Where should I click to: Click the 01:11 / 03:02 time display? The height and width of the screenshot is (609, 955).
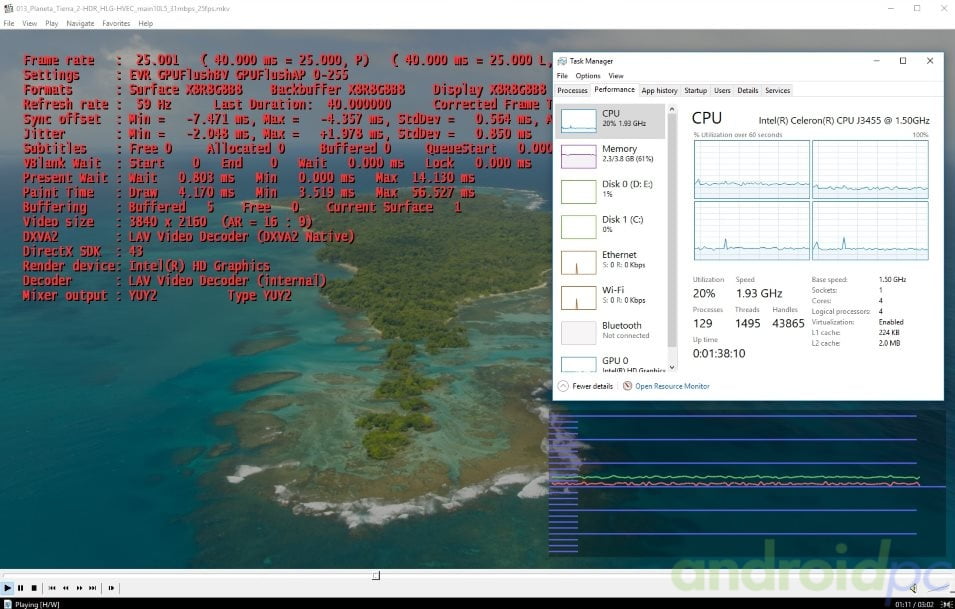pos(914,604)
